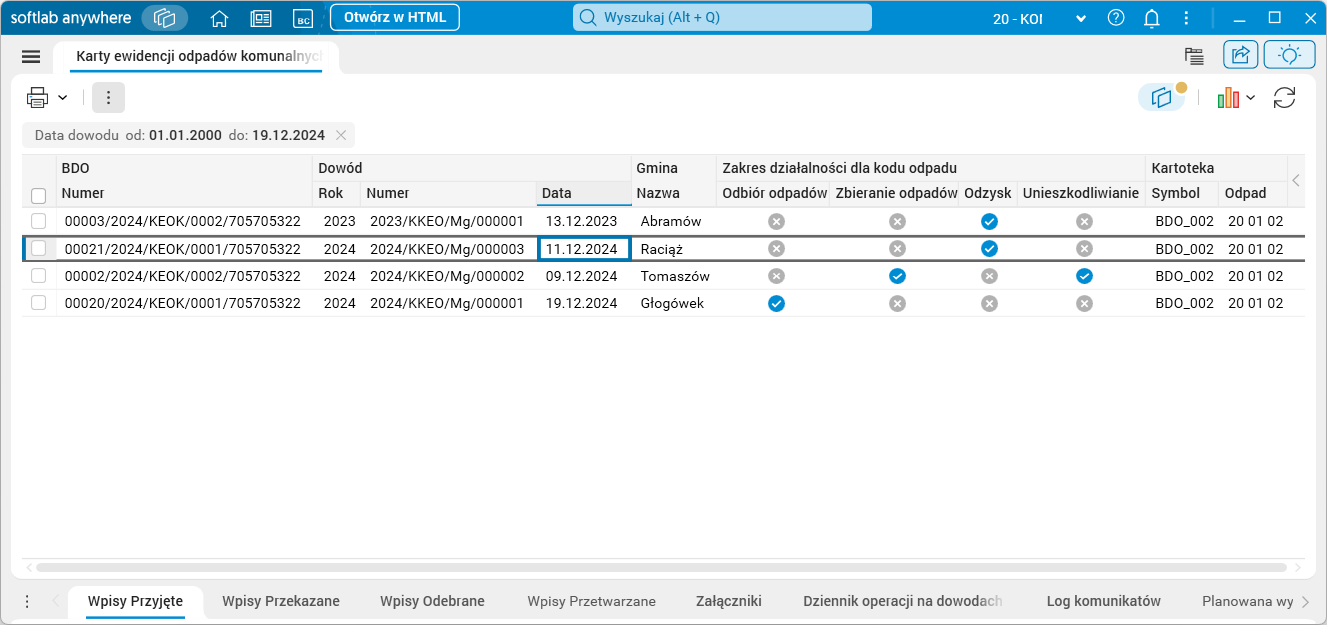Click the Wyszukaj search field
The height and width of the screenshot is (625, 1327).
tap(722, 17)
